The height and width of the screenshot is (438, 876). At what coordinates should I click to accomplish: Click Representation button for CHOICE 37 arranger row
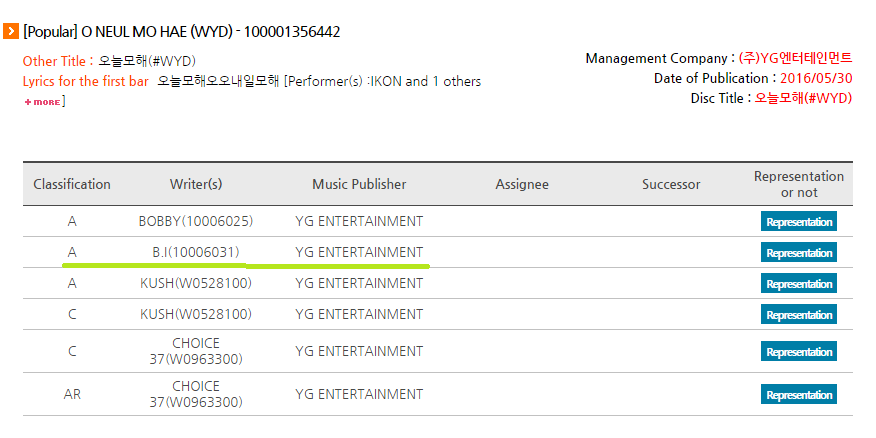(x=798, y=394)
